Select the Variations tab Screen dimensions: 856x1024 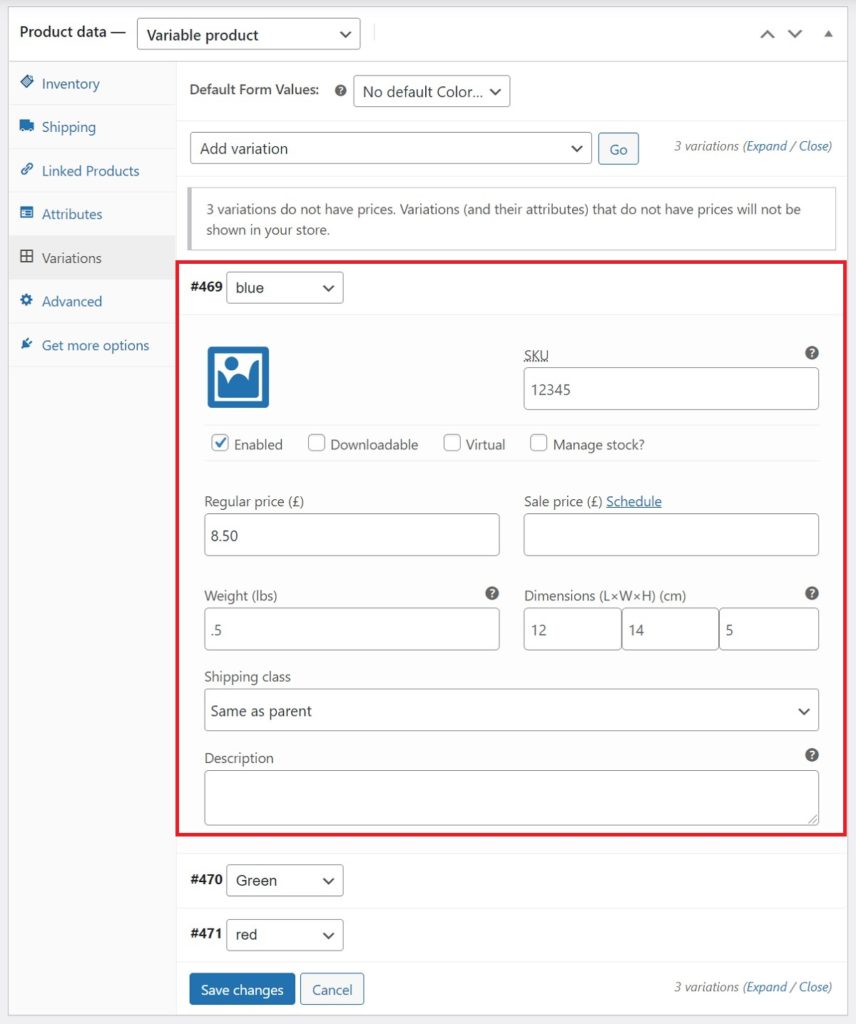[92, 258]
